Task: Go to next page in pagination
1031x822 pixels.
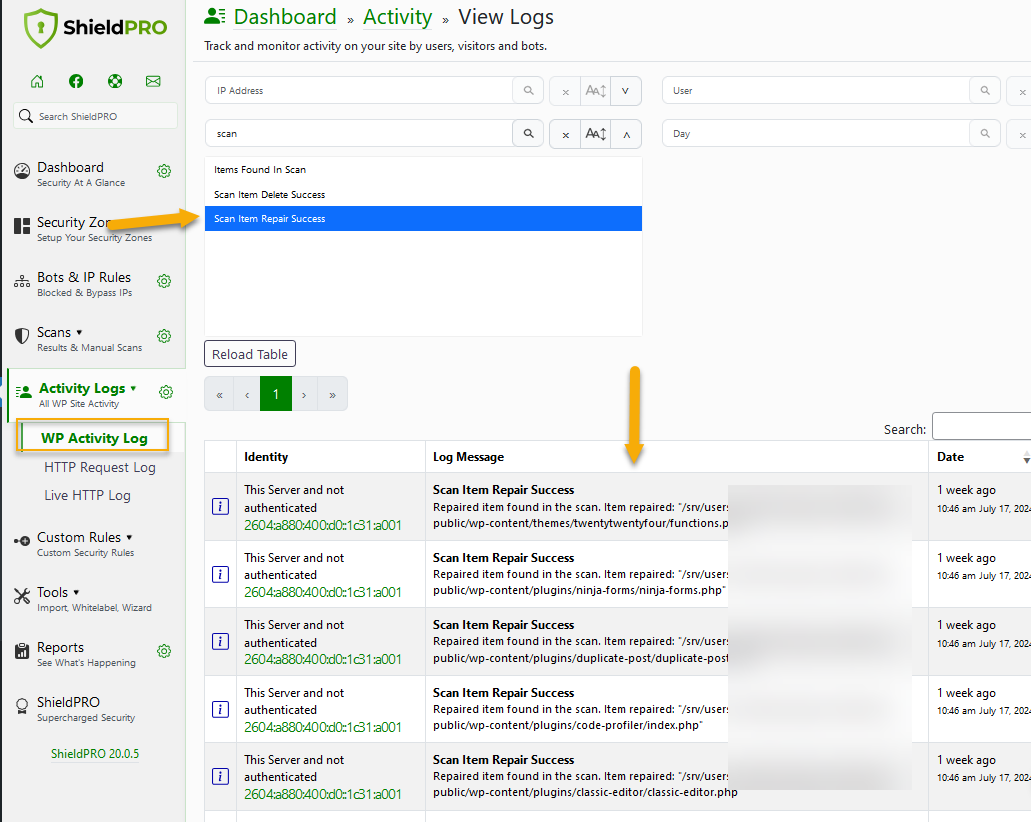Action: coord(304,394)
